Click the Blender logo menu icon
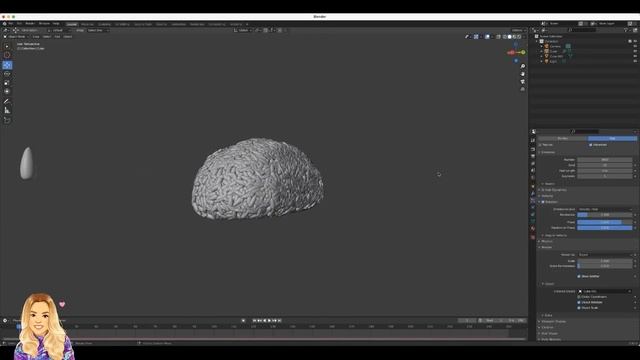This screenshot has width=640, height=360. [4, 24]
